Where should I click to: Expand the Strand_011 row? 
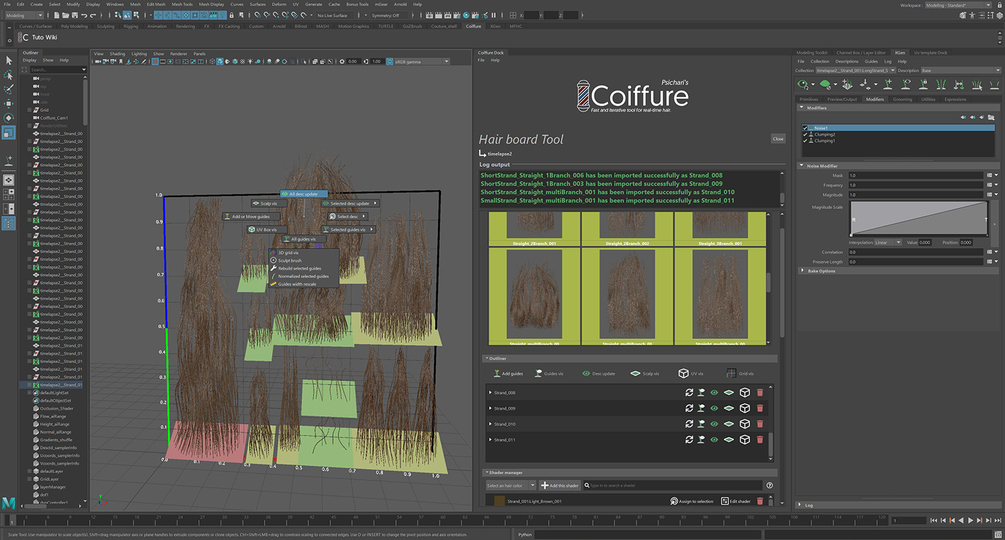point(490,439)
